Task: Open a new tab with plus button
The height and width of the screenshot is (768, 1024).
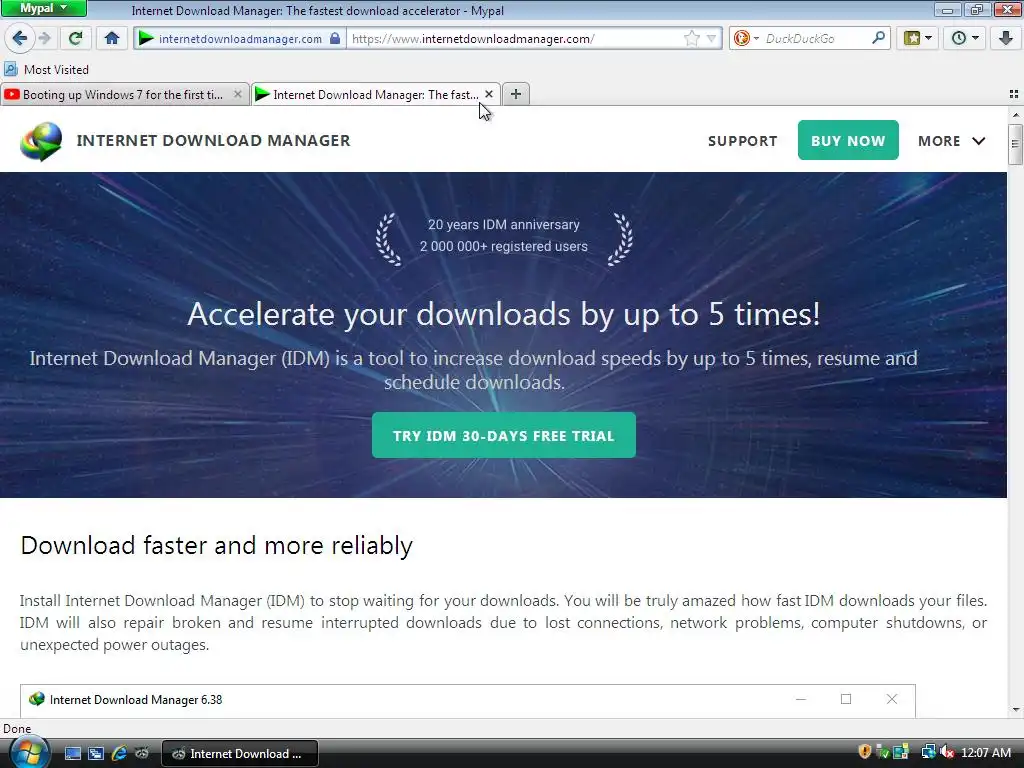Action: click(516, 95)
